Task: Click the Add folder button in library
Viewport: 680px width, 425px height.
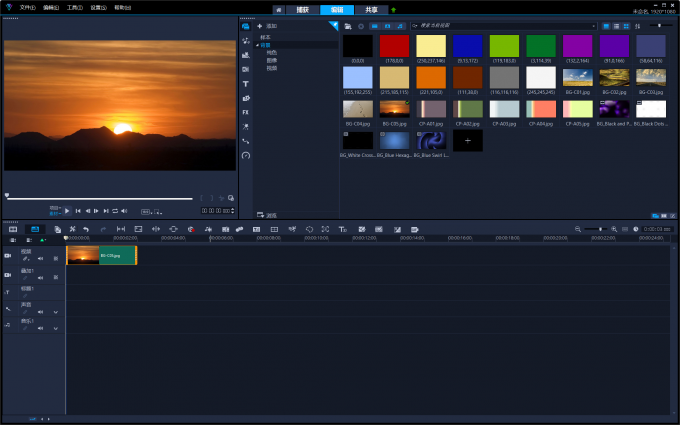Action: pos(267,26)
